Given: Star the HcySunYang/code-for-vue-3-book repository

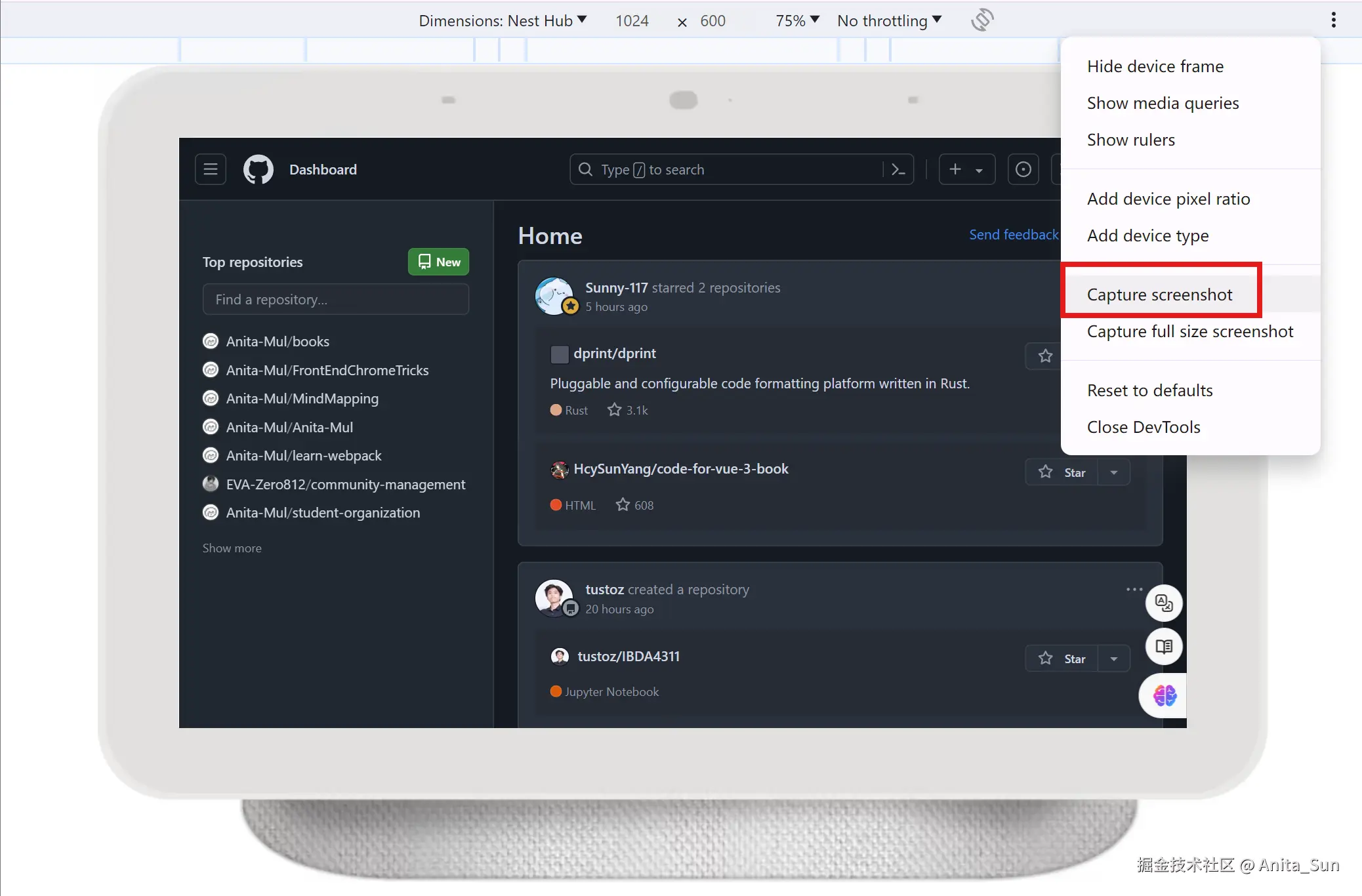Looking at the screenshot, I should click(x=1062, y=472).
